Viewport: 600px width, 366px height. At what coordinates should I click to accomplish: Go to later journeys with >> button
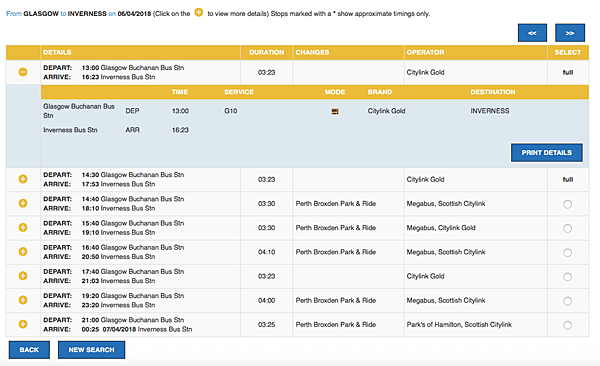(x=570, y=33)
